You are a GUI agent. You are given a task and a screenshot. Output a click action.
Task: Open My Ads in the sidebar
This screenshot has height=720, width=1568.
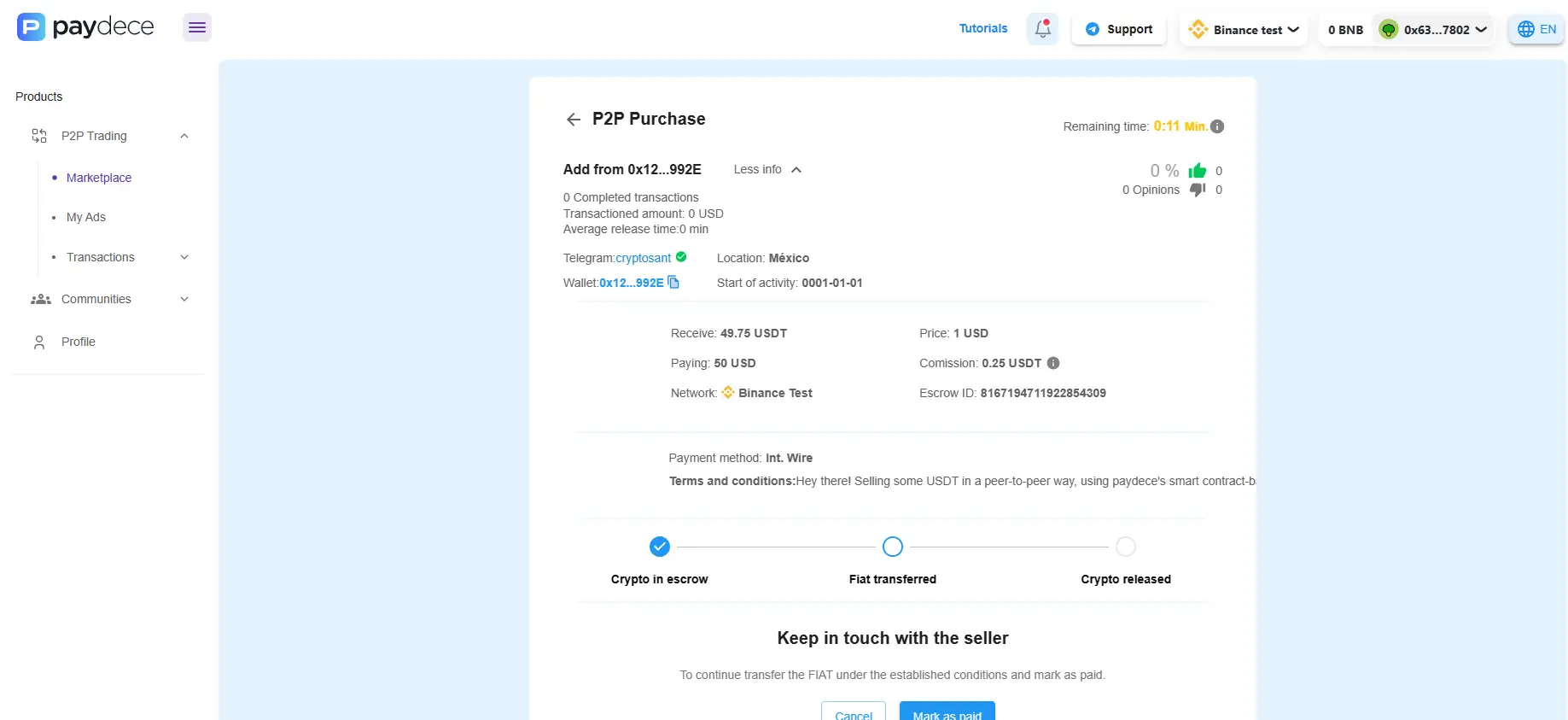(x=86, y=217)
